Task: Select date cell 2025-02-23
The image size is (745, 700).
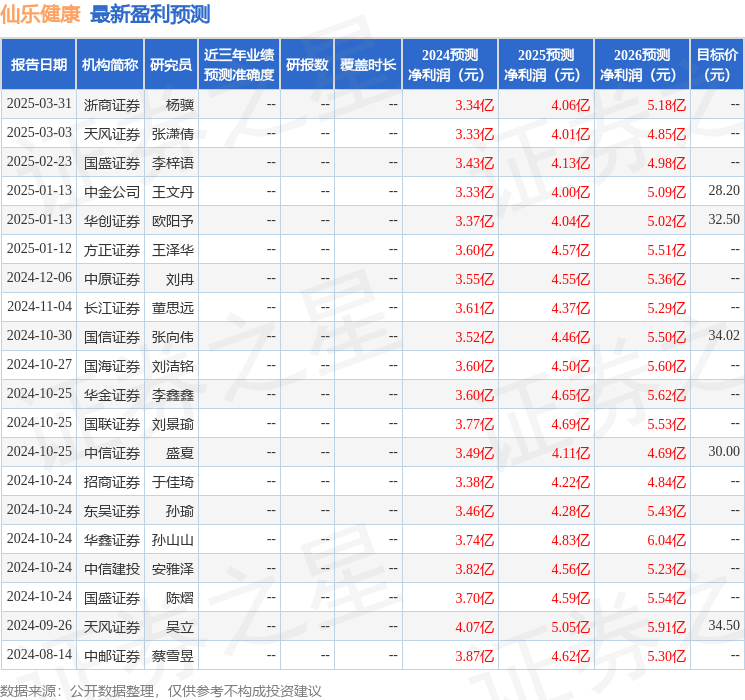Action: [39, 162]
